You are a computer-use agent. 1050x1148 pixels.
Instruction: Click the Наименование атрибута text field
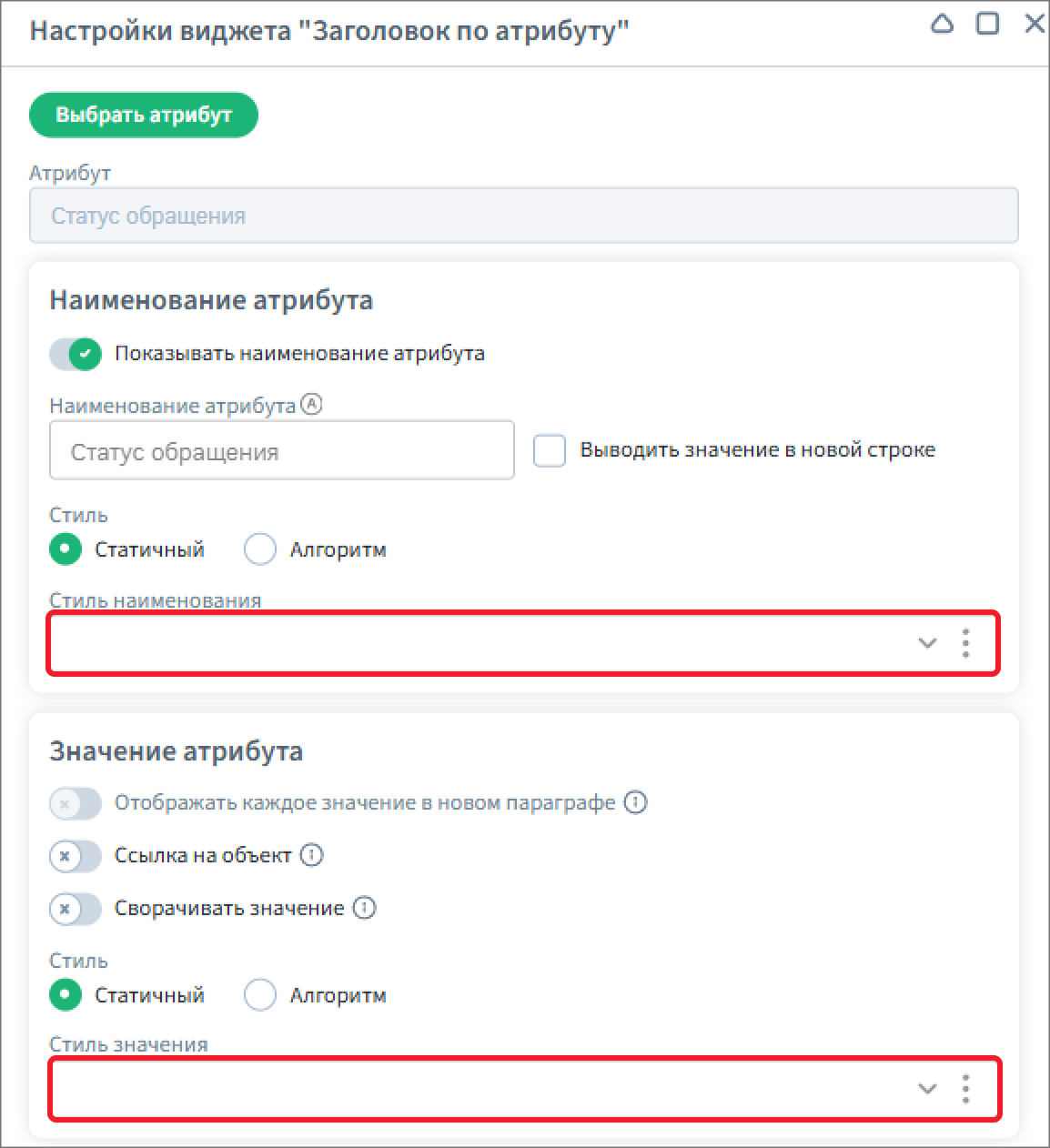coord(282,450)
